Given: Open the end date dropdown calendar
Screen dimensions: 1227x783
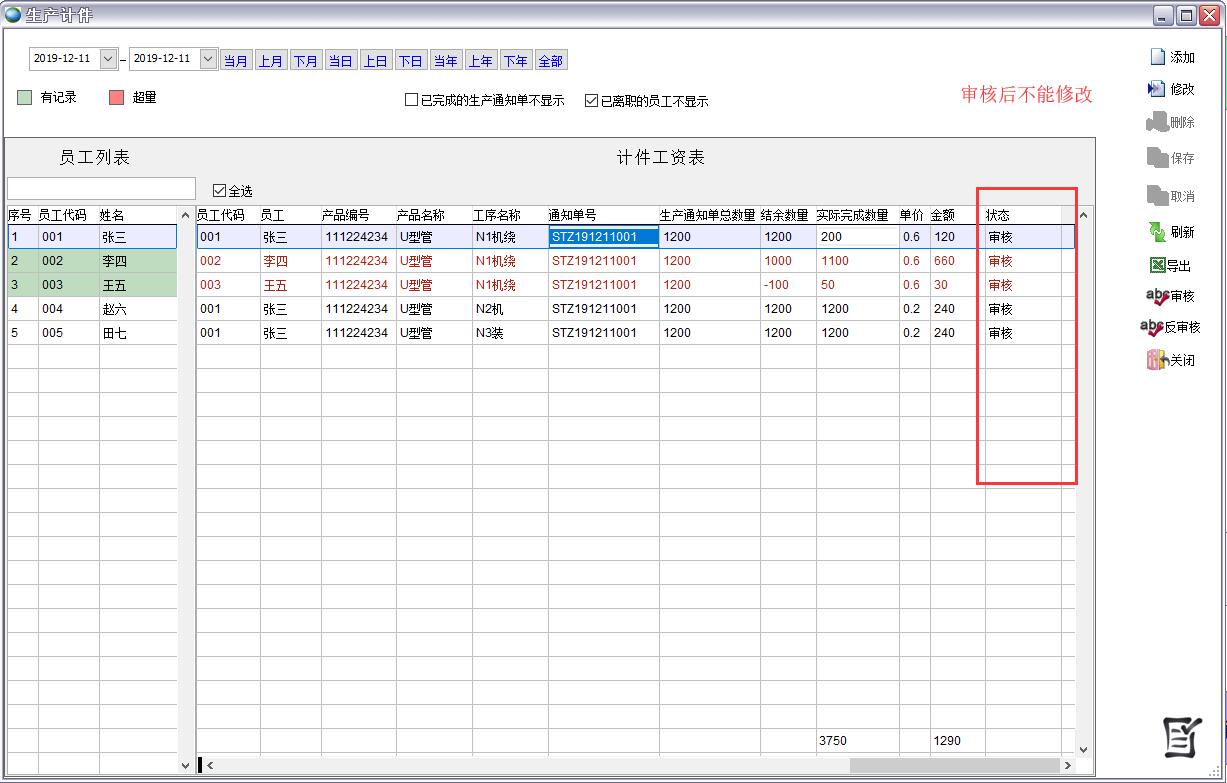Looking at the screenshot, I should coord(208,59).
